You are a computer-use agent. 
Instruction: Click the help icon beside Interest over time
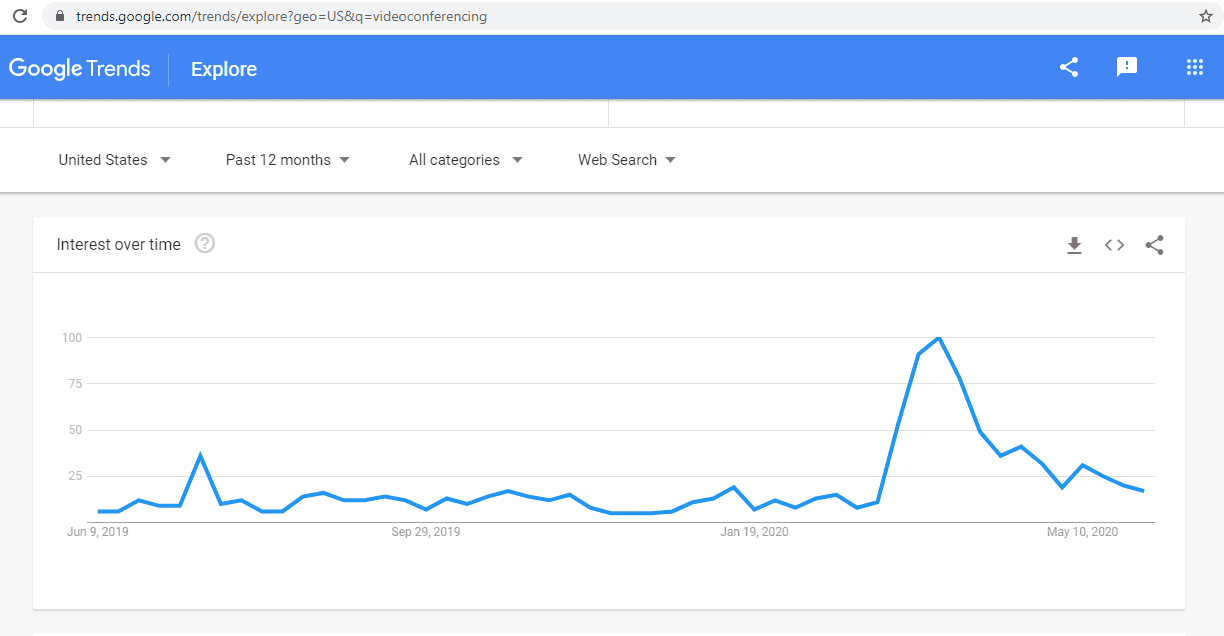tap(205, 243)
